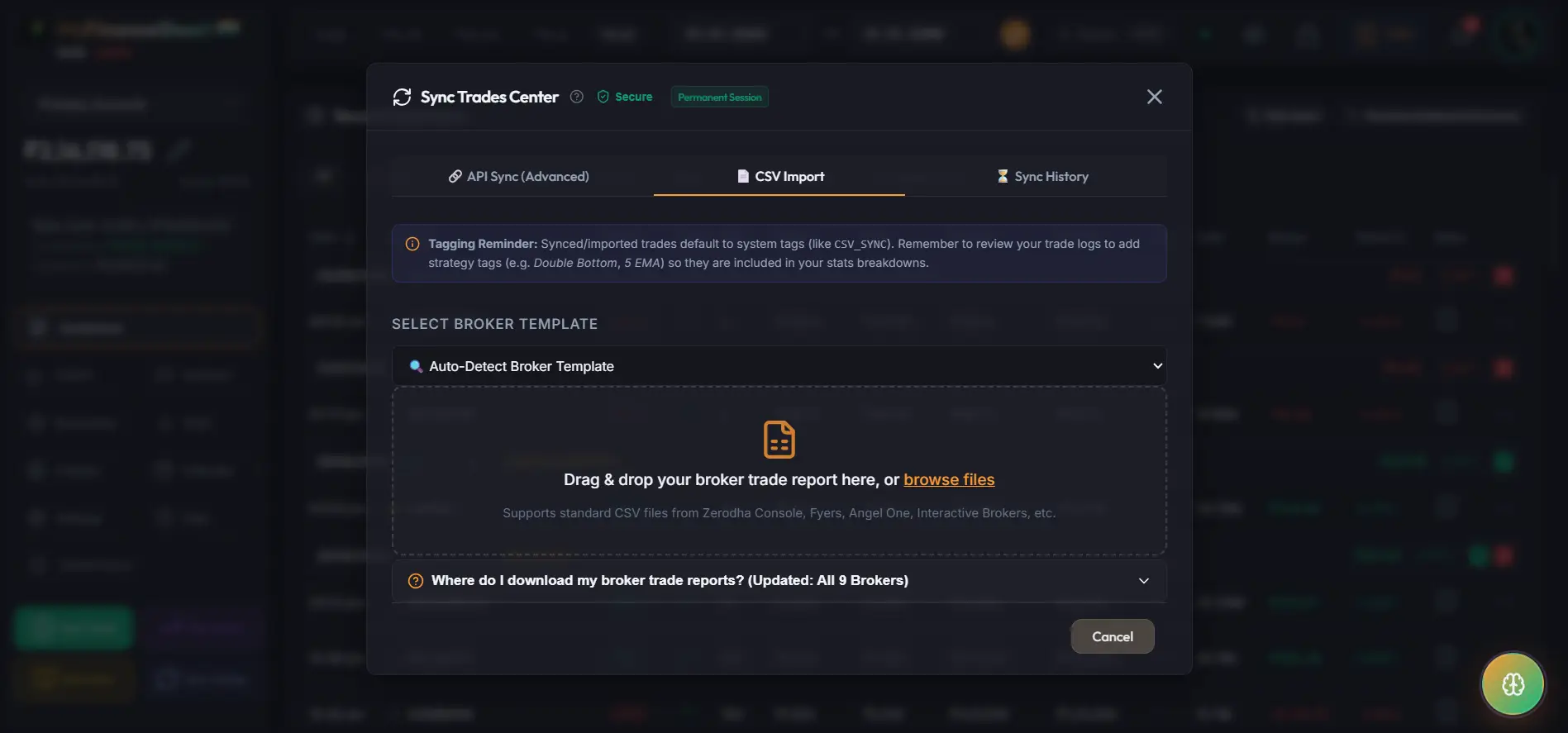Select the CSV Import tab
1568x733 pixels.
780,176
